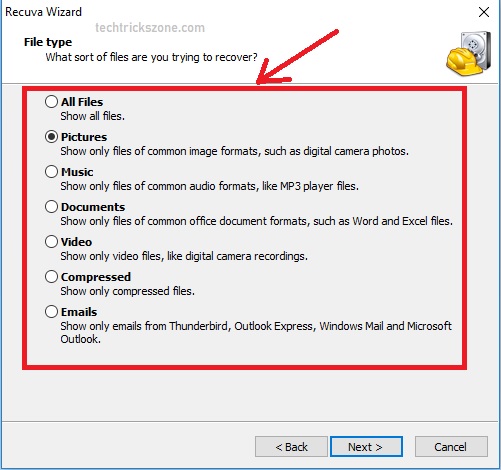
Task: Click the MP3 player files description
Action: 209,186
